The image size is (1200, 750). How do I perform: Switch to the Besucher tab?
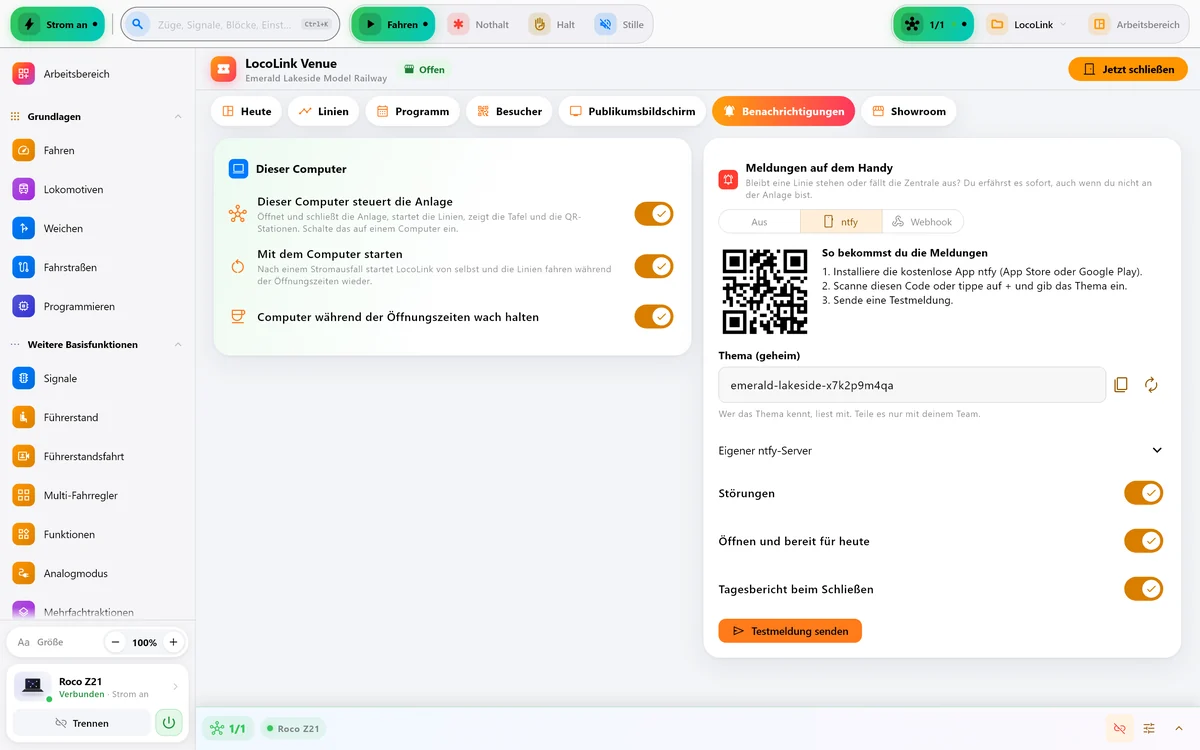(x=509, y=111)
